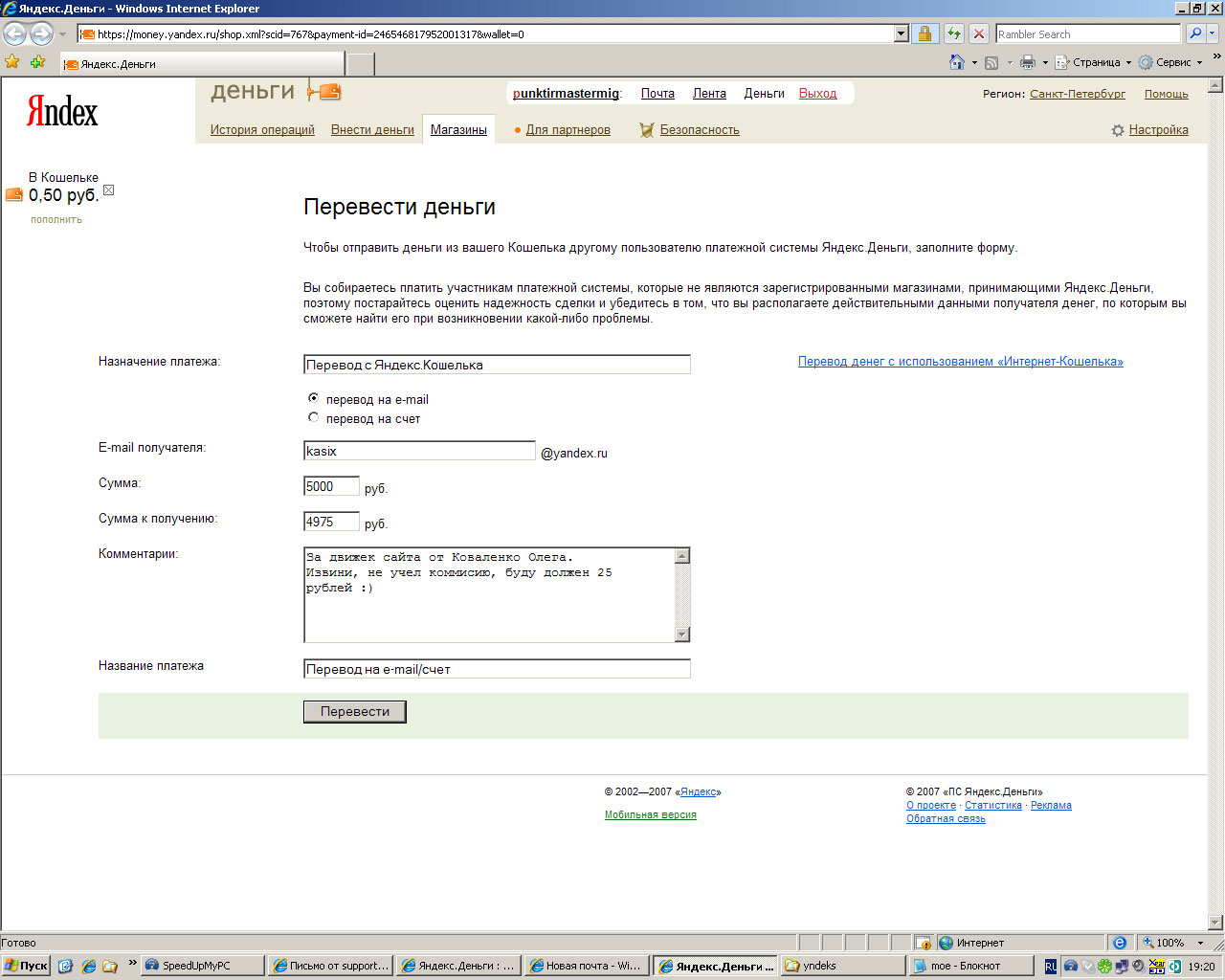Open the 'Сервис' tools dropdown
The height and width of the screenshot is (980, 1225).
1171,62
